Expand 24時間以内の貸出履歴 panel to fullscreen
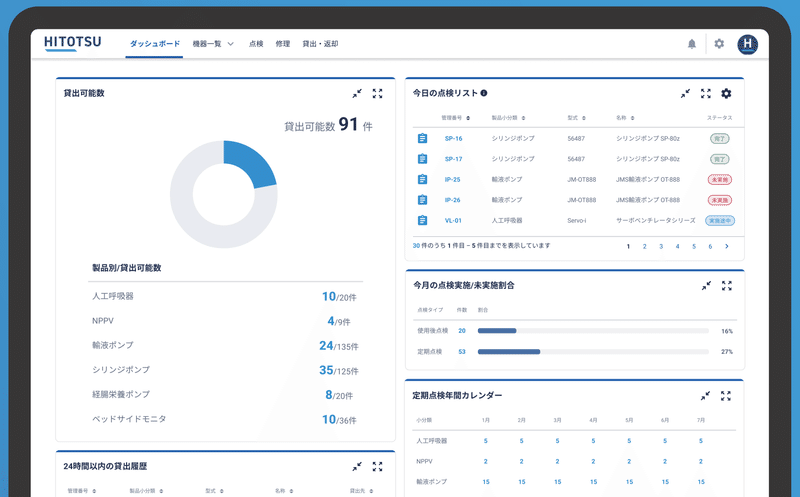This screenshot has height=497, width=800. click(378, 466)
